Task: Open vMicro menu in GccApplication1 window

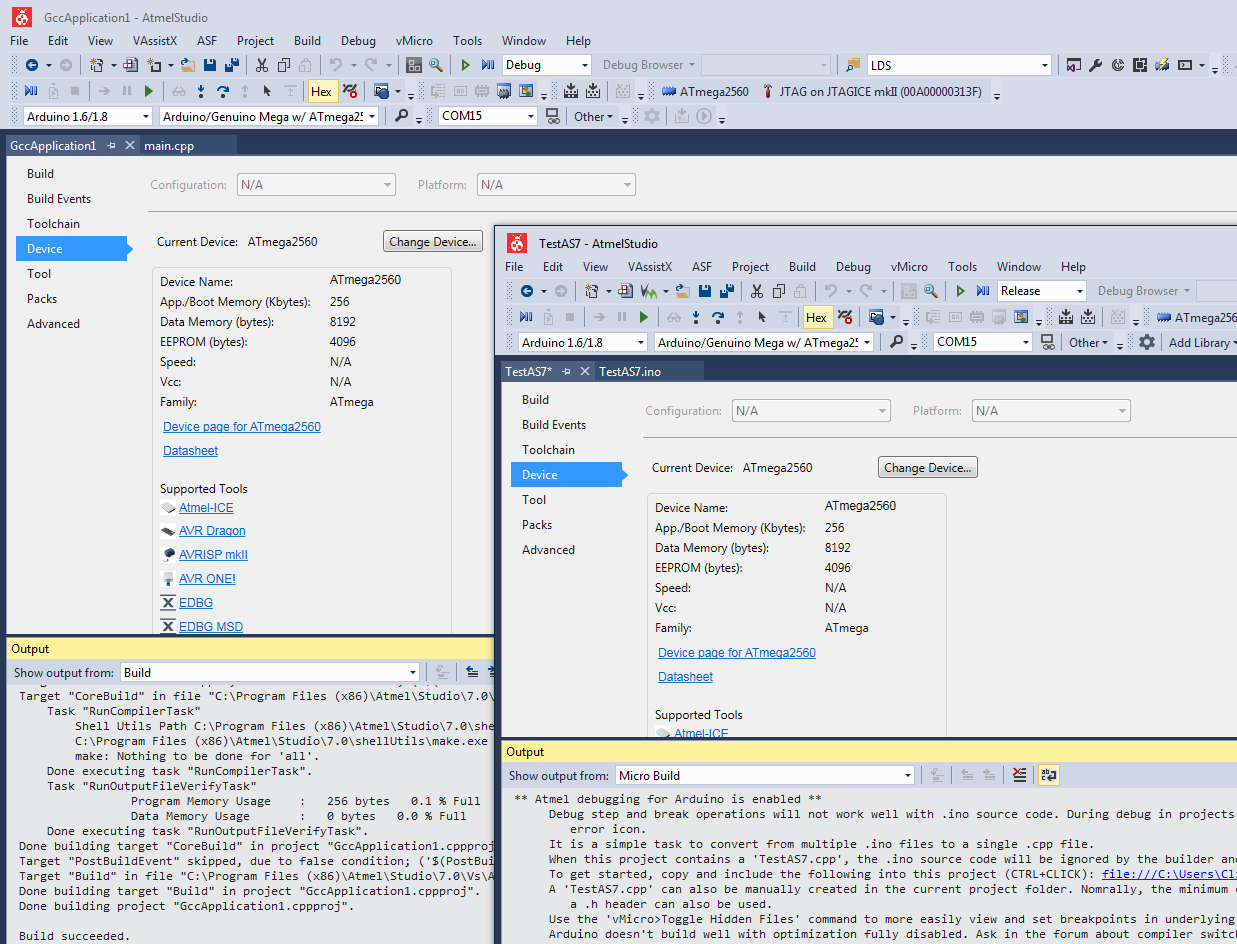Action: 414,41
